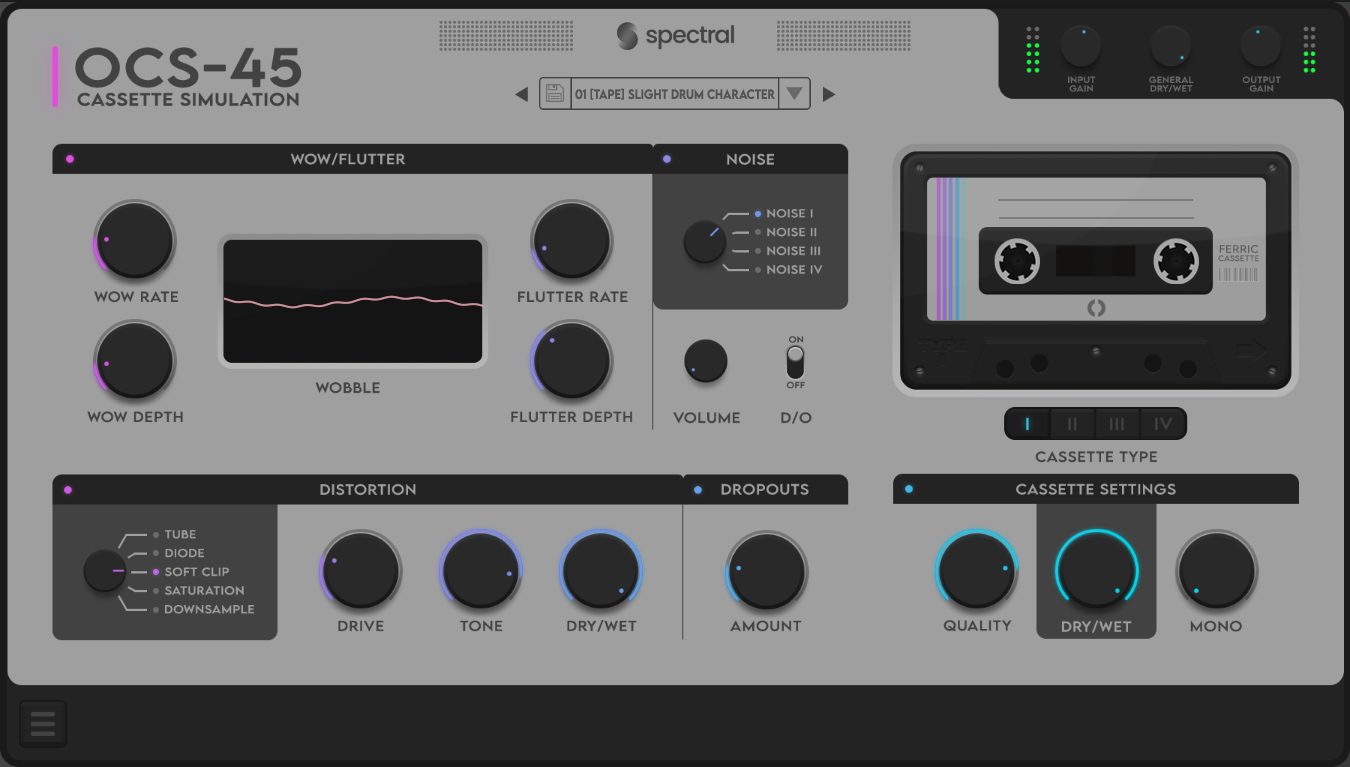This screenshot has width=1350, height=767.
Task: Click the 'CASSETTE TYPE' label
Action: pos(1096,457)
